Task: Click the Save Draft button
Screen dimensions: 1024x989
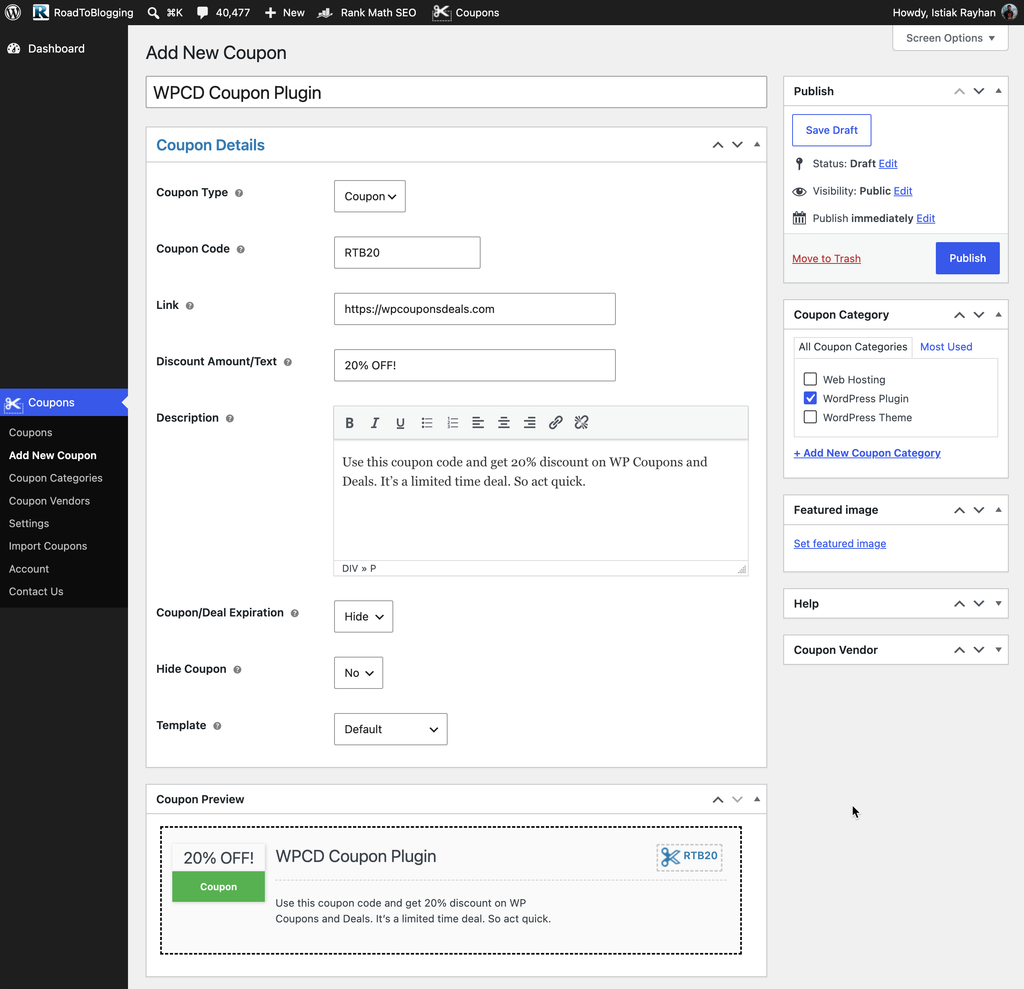Action: coord(831,130)
